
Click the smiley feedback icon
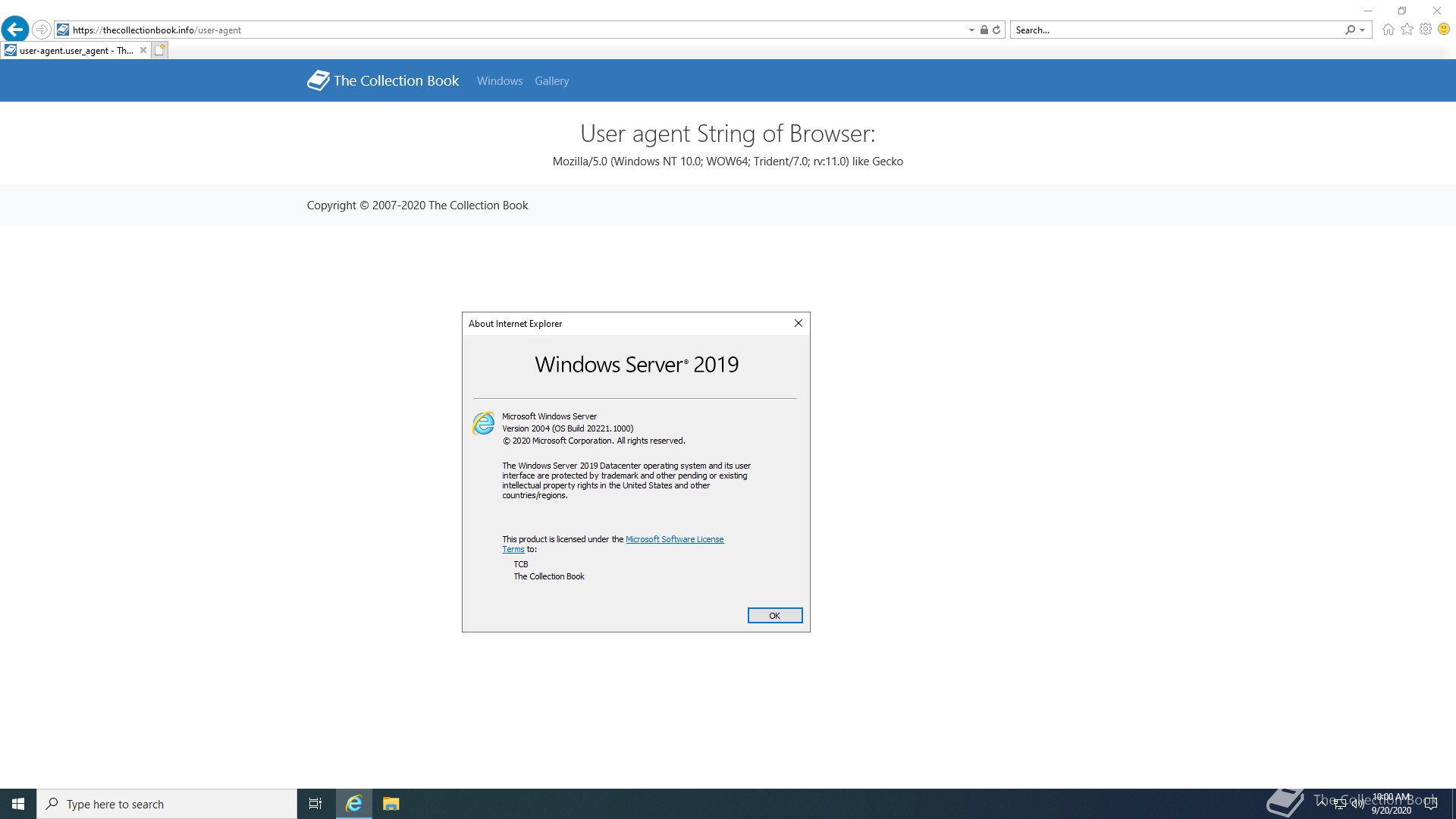point(1444,29)
